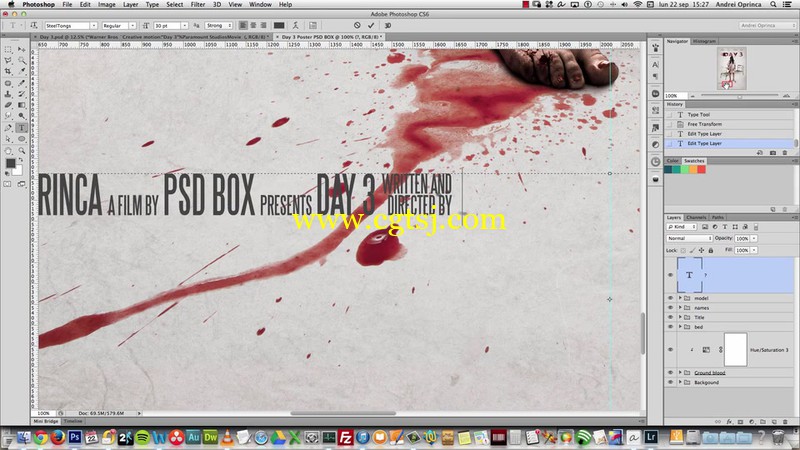Left align text button
The height and width of the screenshot is (450, 800).
pyautogui.click(x=243, y=25)
